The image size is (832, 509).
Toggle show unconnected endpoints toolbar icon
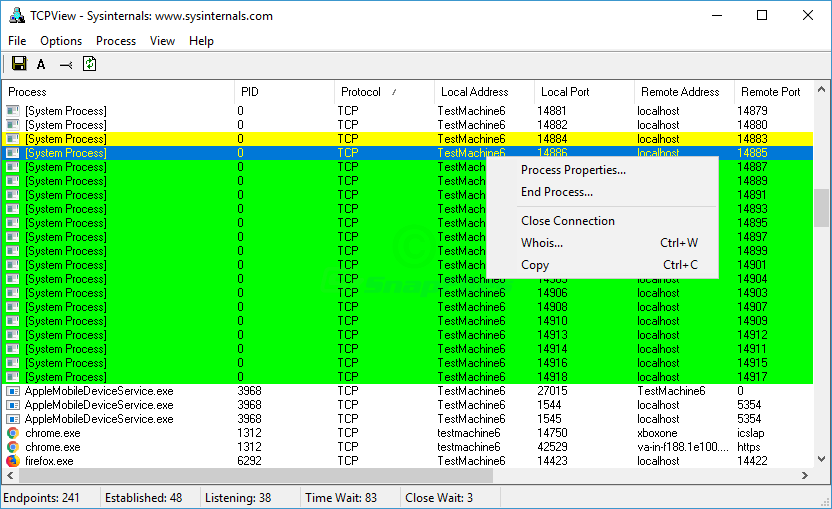click(66, 65)
